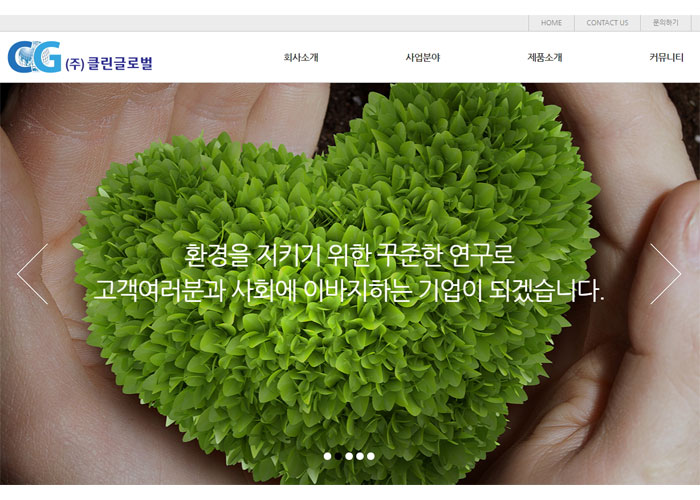This screenshot has width=700, height=500.
Task: Jump to the fourth slide pagination dot
Action: (360, 456)
